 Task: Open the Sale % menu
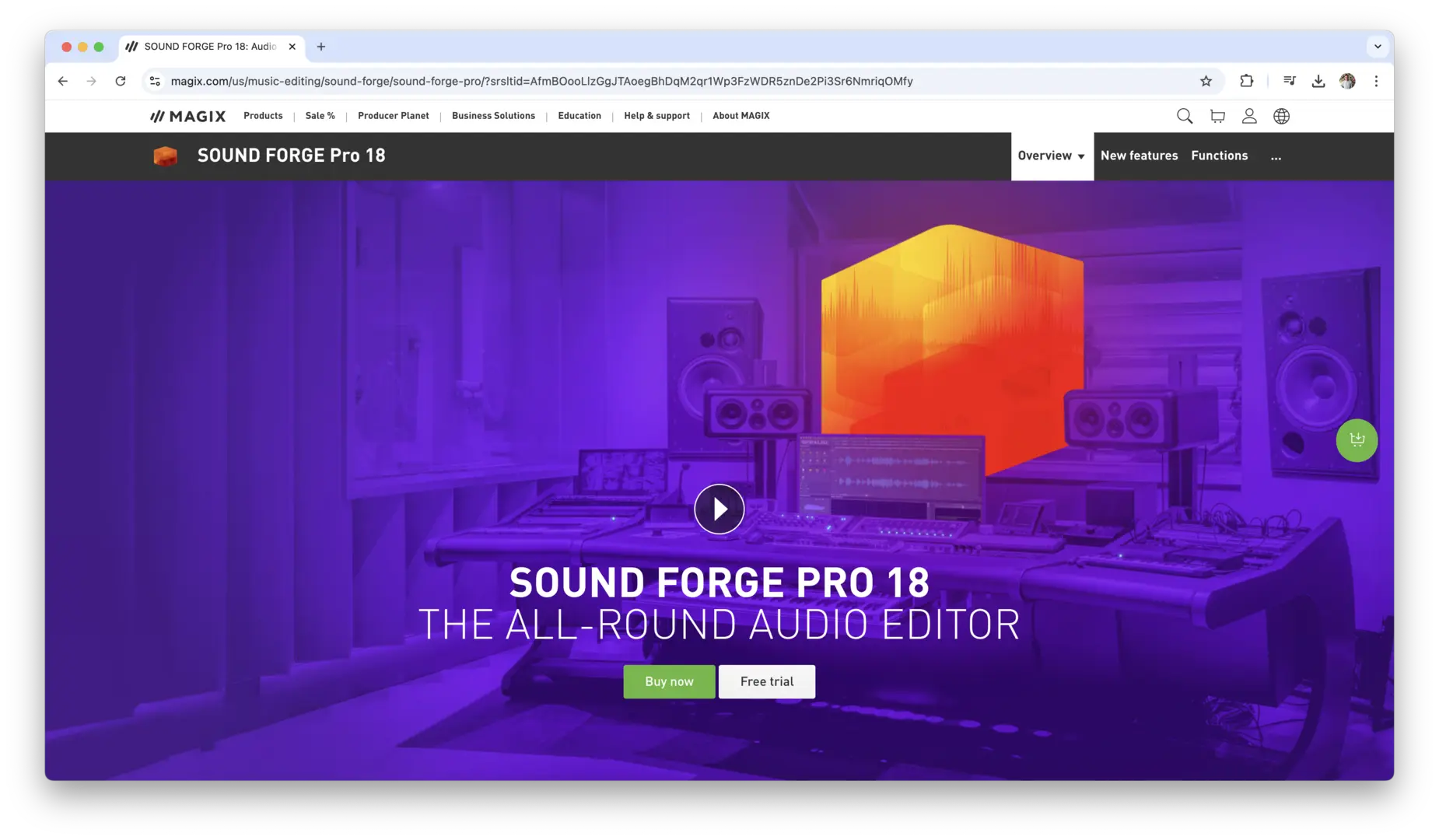click(x=320, y=116)
